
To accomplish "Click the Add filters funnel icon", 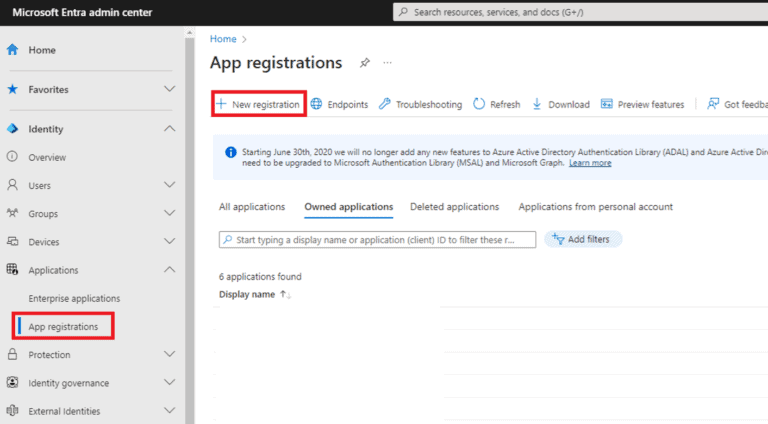I will point(558,239).
